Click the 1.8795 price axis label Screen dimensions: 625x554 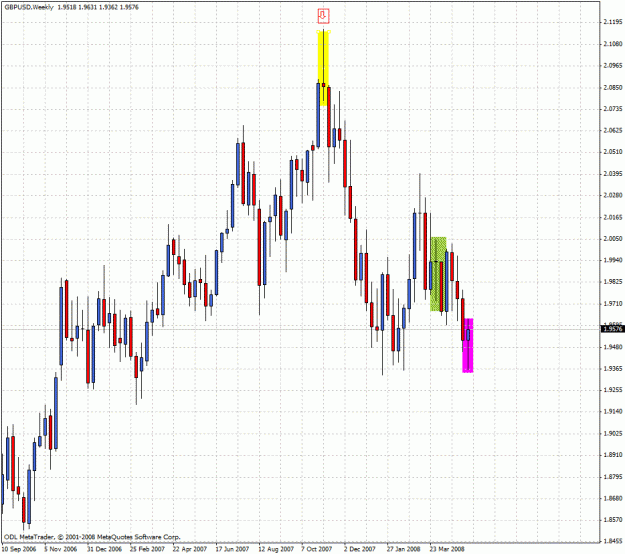tap(613, 477)
